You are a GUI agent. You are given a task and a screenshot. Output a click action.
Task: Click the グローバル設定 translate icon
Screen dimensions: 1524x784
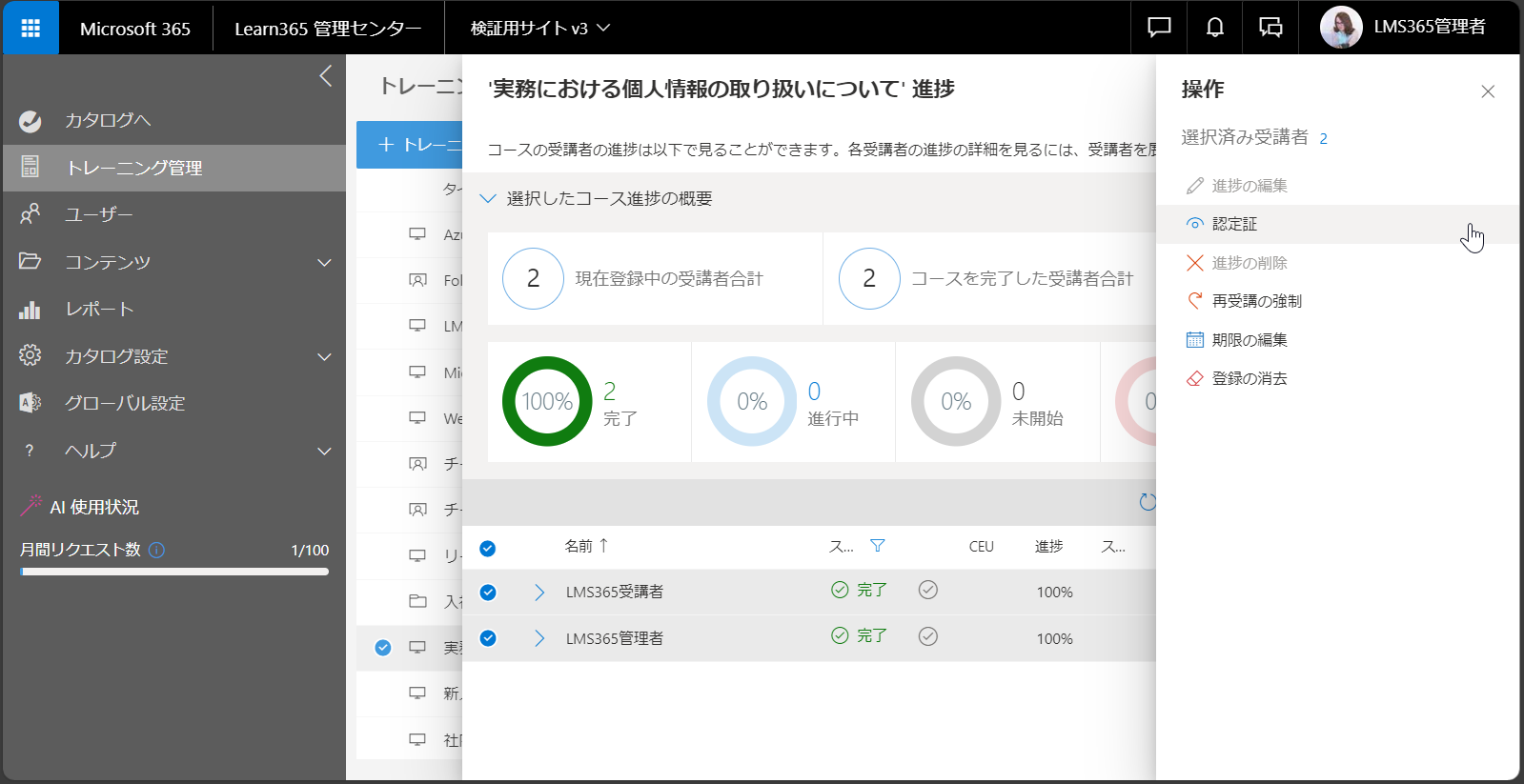[x=30, y=403]
